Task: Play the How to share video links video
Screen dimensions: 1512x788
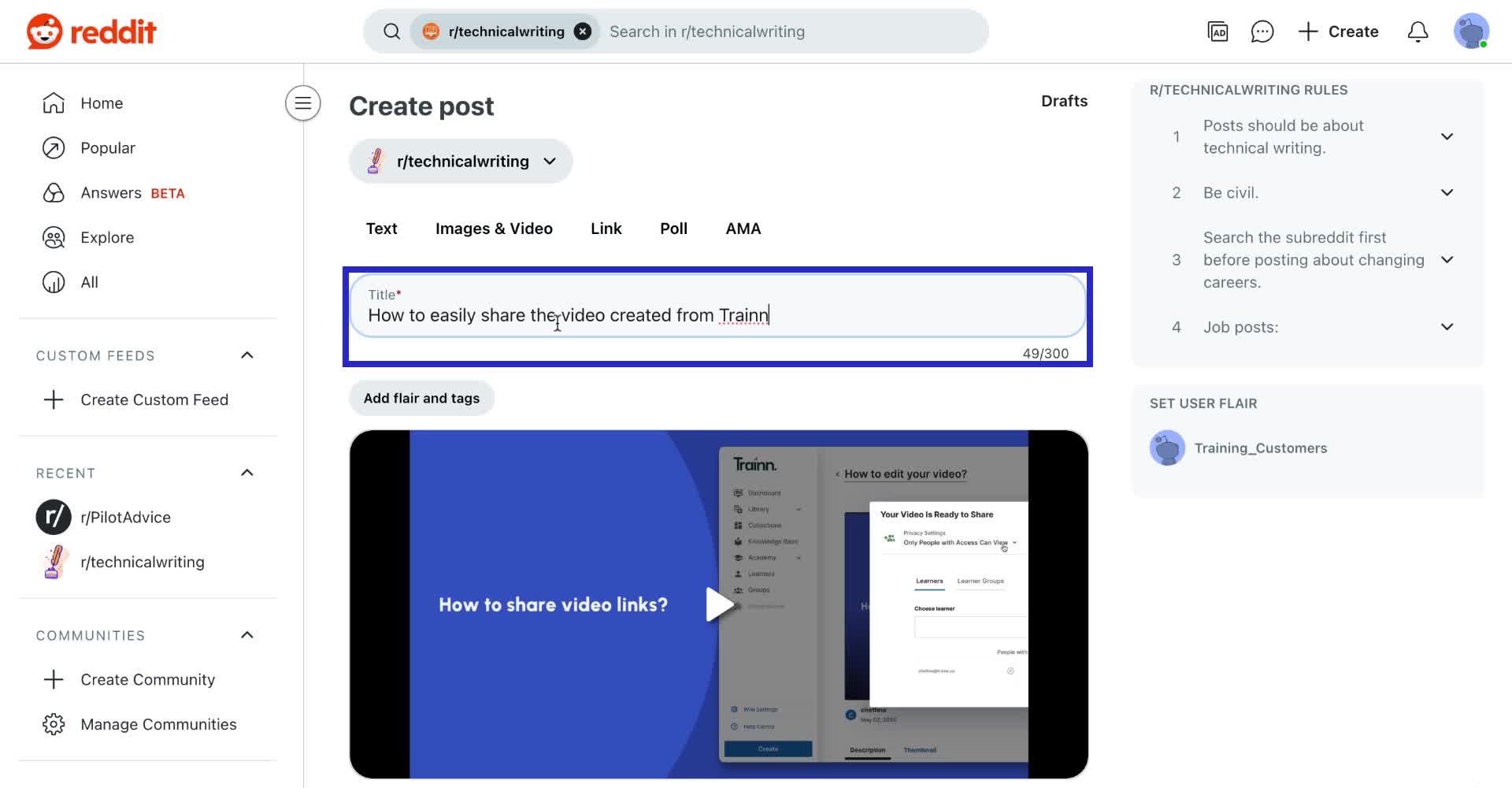Action: pos(719,604)
